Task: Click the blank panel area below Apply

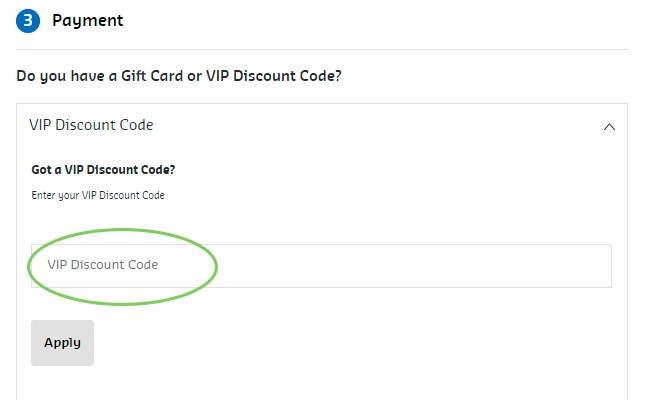Action: coord(320,384)
